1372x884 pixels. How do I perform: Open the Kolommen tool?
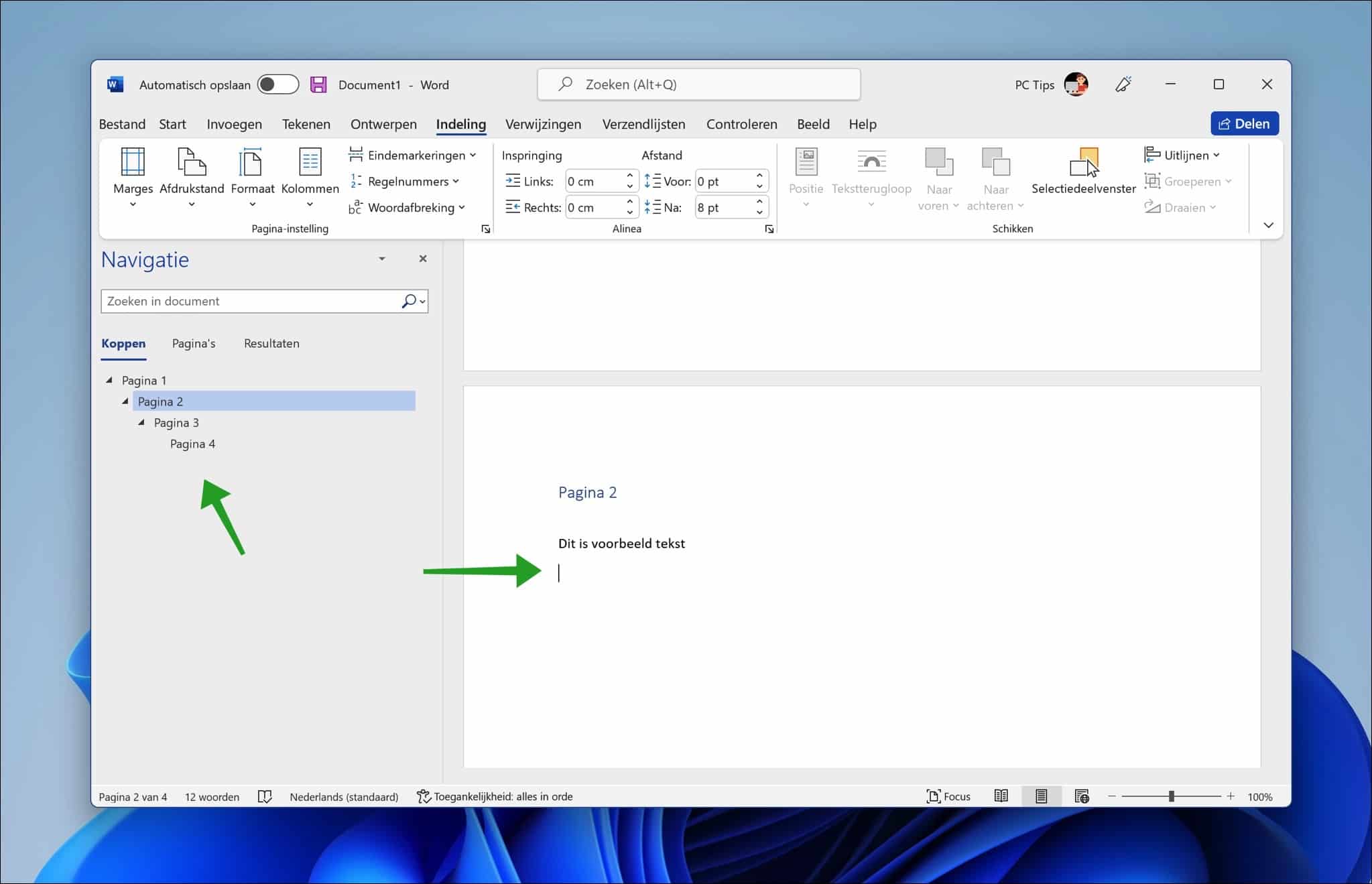309,176
